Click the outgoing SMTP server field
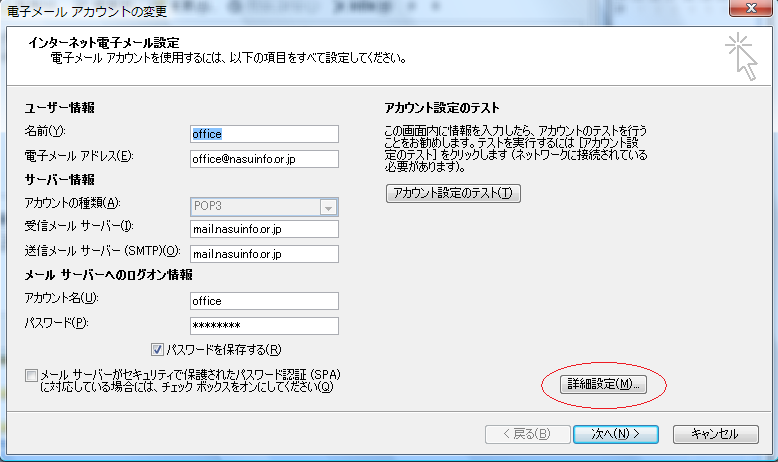778x462 pixels. (264, 254)
